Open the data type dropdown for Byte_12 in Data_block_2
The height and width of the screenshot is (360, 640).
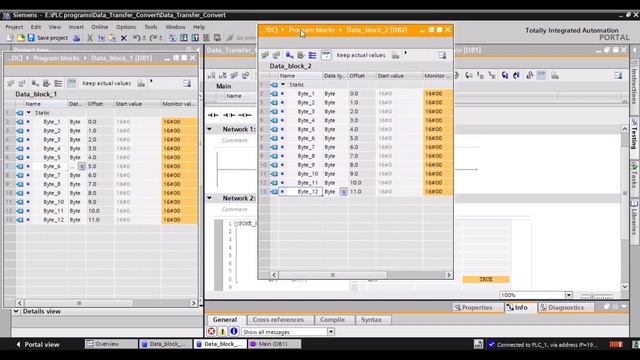[344, 191]
